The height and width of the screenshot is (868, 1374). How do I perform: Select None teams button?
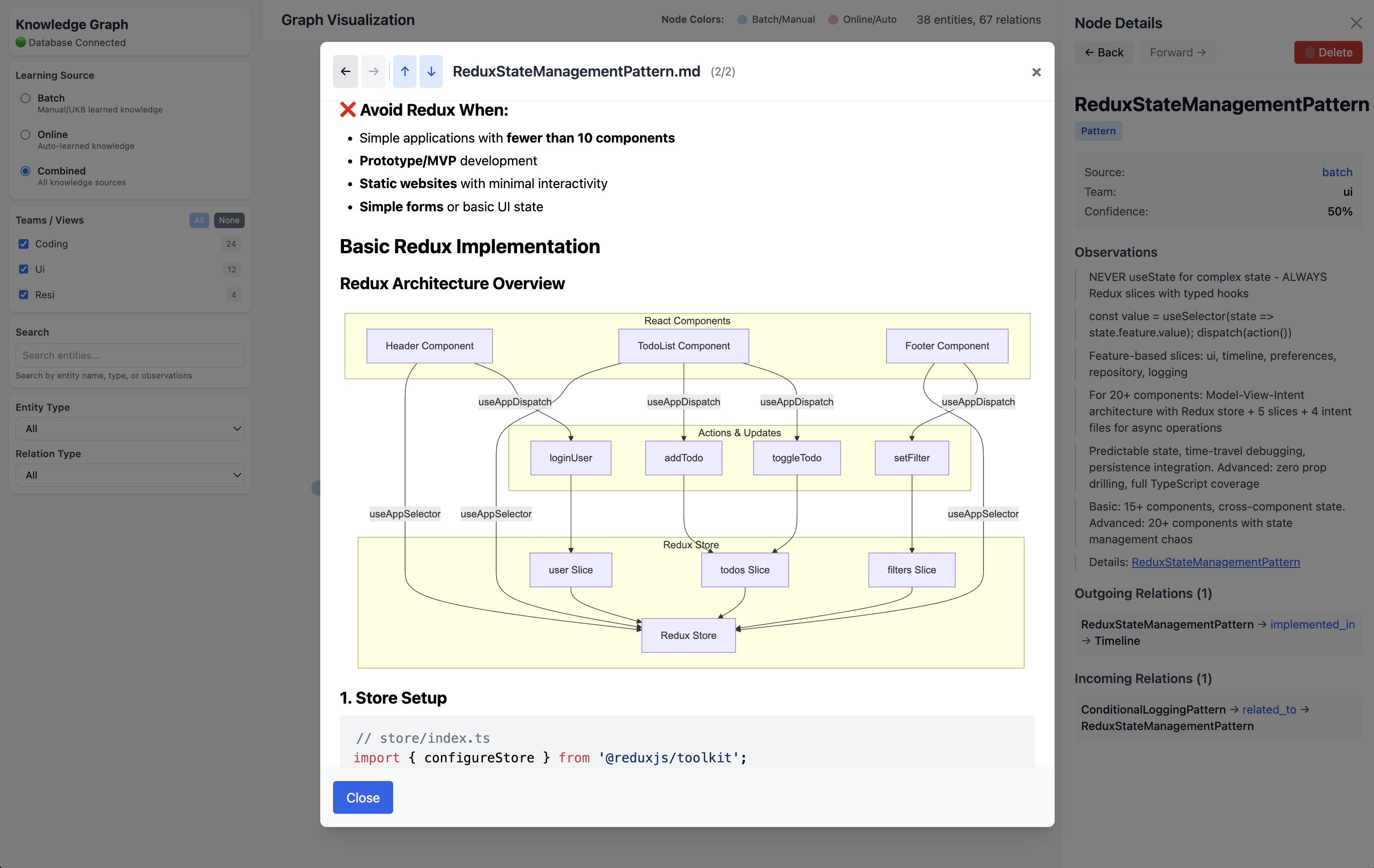pyautogui.click(x=229, y=220)
